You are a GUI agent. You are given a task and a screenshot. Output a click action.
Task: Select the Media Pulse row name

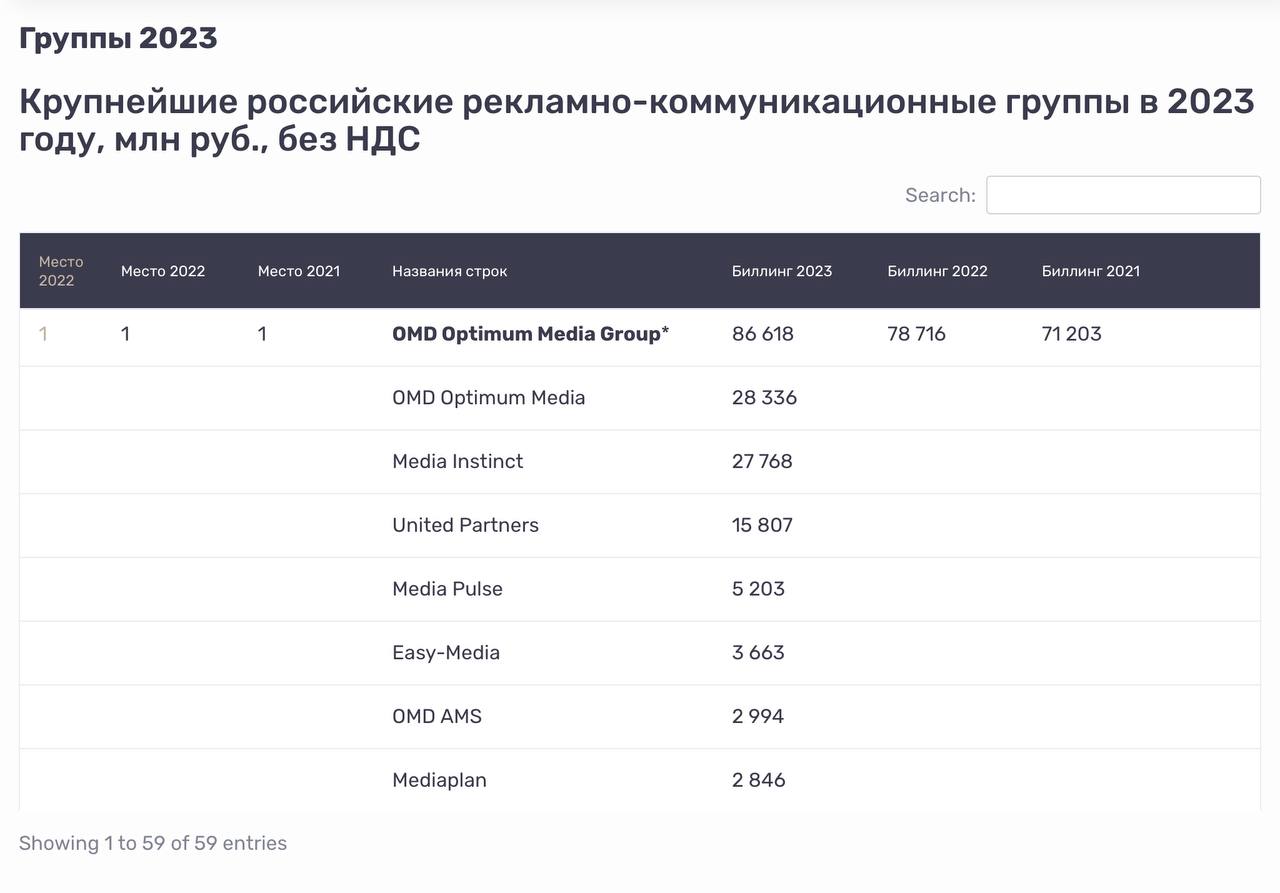tap(447, 589)
